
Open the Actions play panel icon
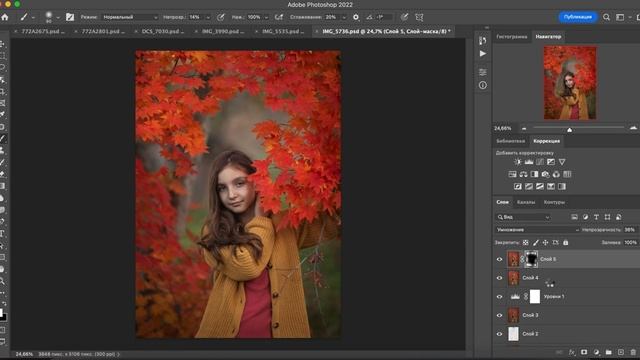coord(483,53)
